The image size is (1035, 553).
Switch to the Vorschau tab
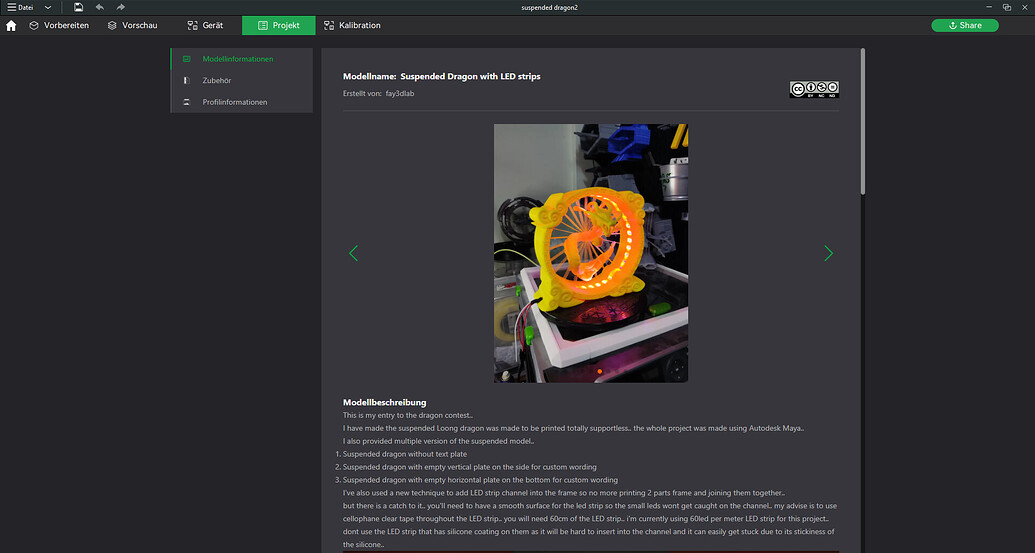click(132, 25)
